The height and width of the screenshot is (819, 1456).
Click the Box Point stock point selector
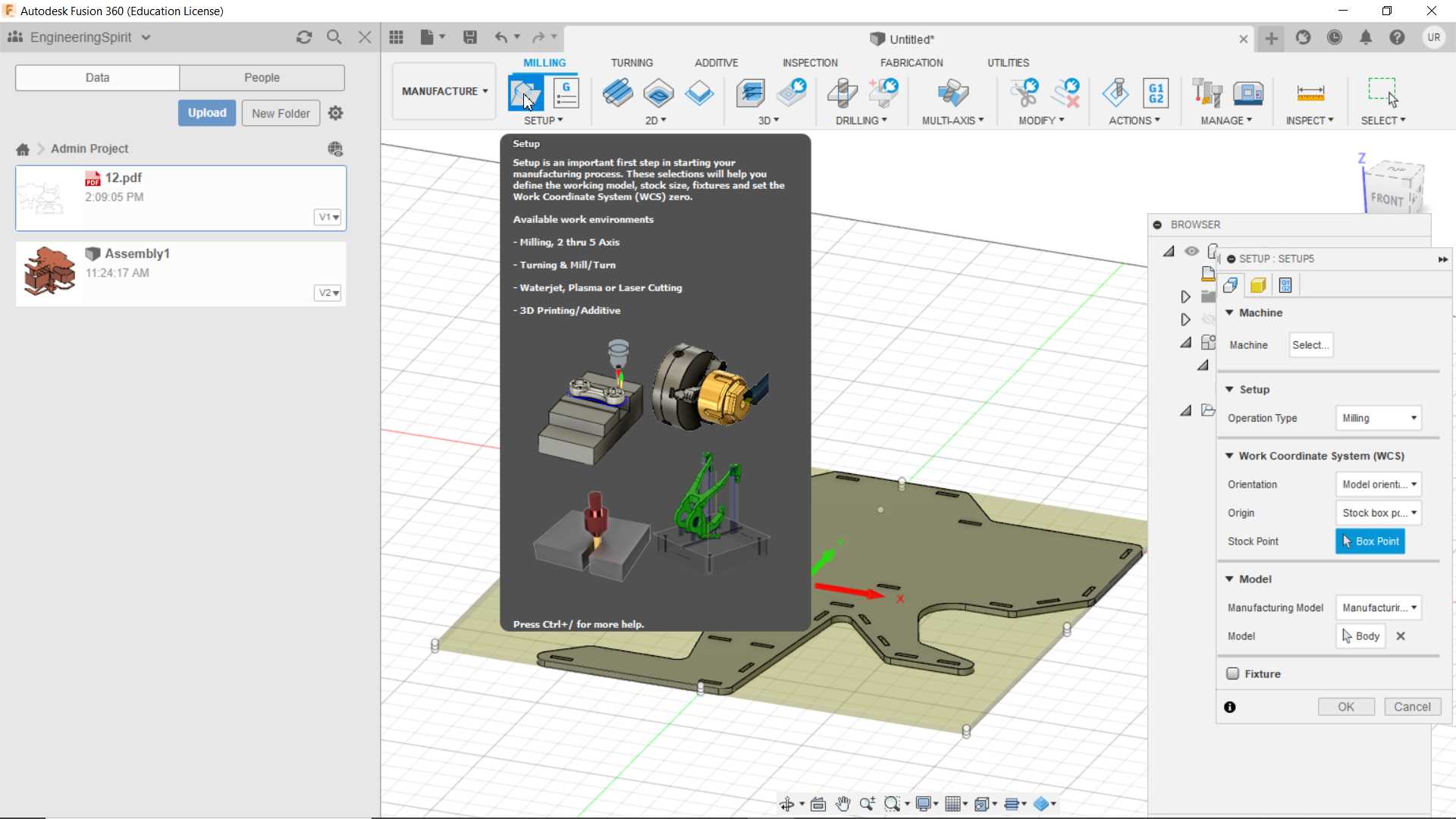click(1370, 541)
